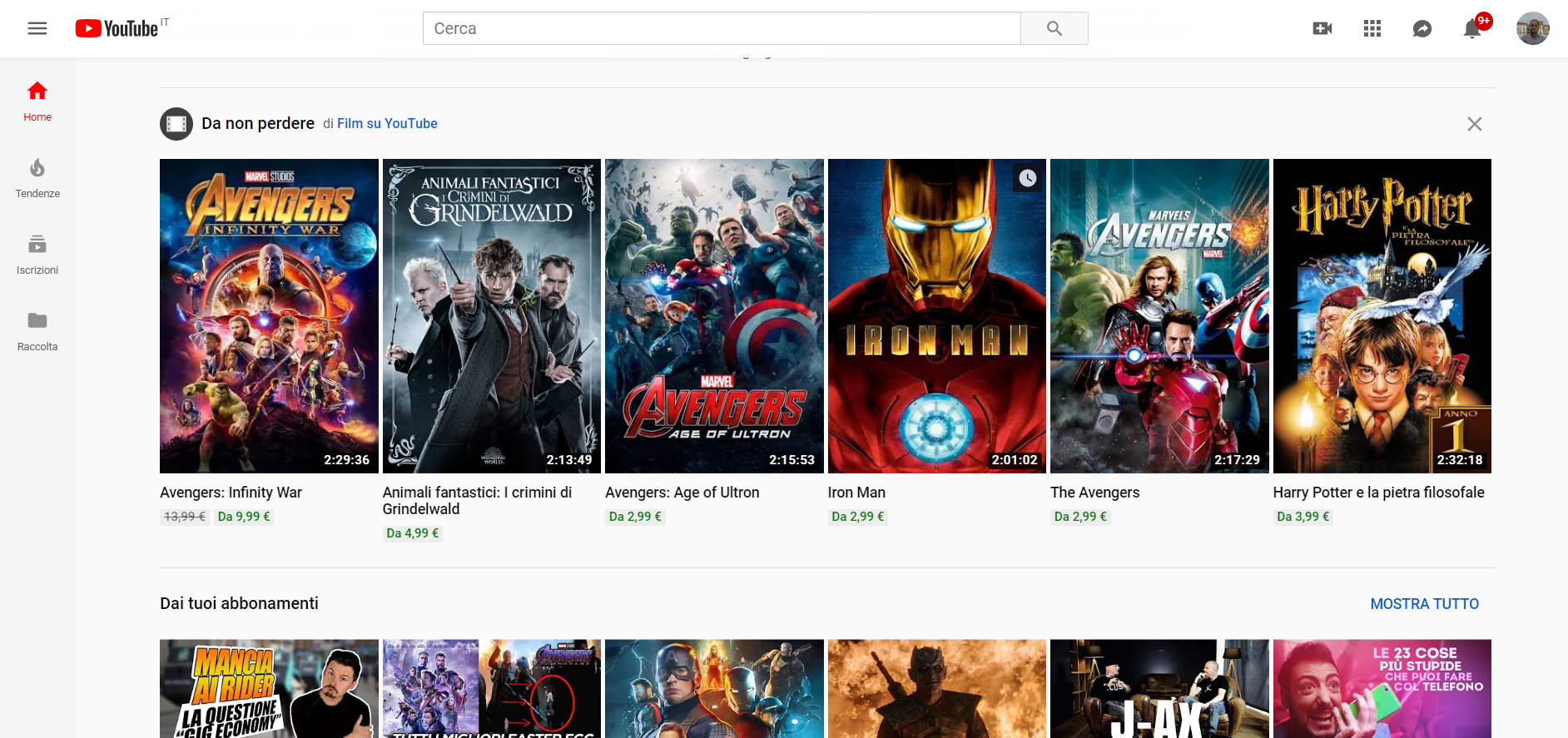Image resolution: width=1568 pixels, height=738 pixels.
Task: Click title Avengers: Age of Ultron
Action: (682, 493)
